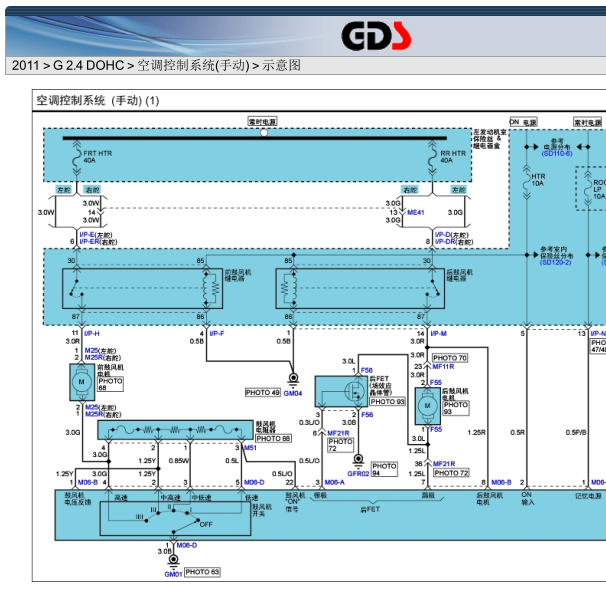Screen dimensions: 606x596
Task: Click M06-B link beside 1.25Y wire
Action: pos(88,482)
